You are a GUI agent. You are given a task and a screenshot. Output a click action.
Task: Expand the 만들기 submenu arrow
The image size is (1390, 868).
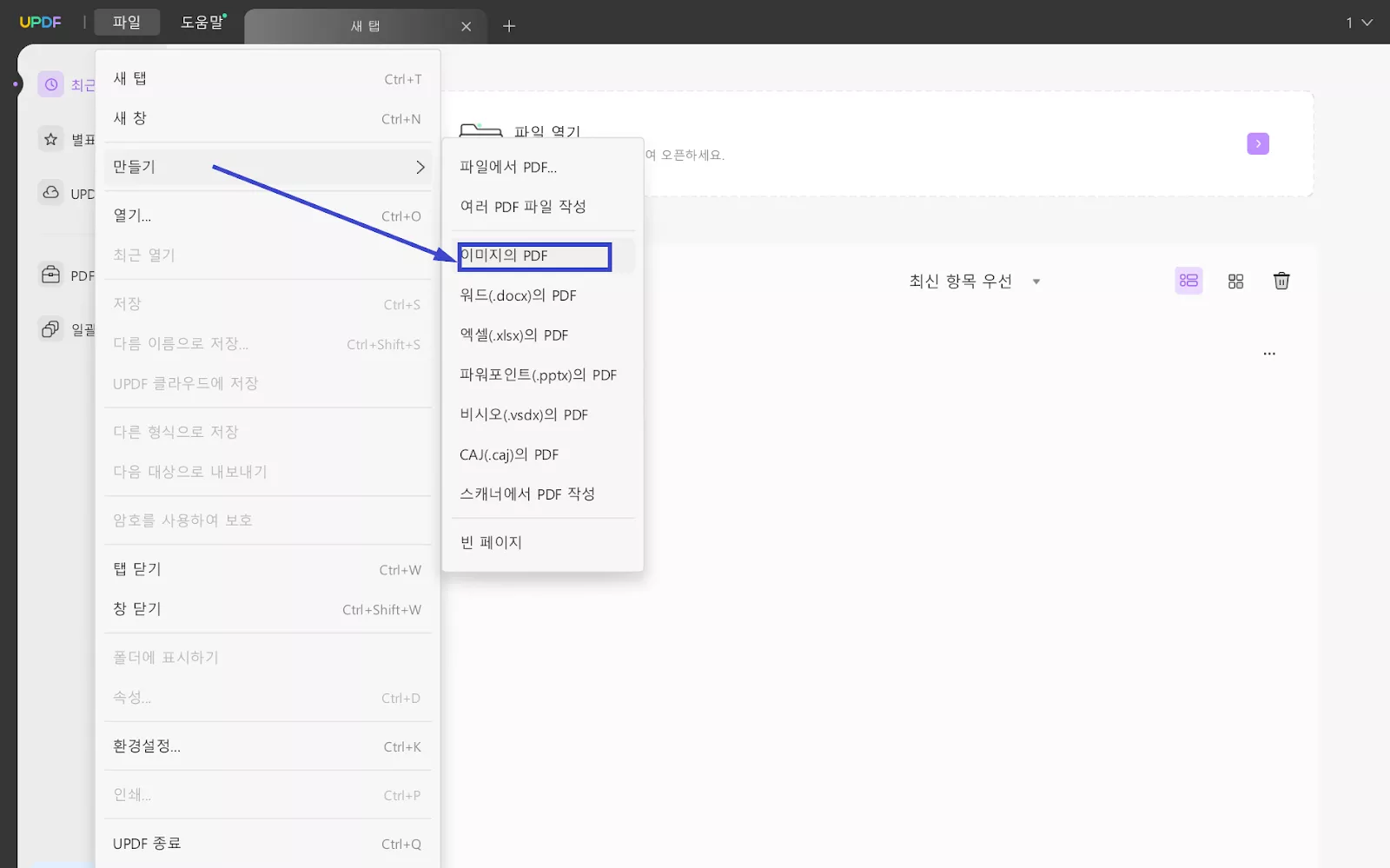pyautogui.click(x=421, y=167)
